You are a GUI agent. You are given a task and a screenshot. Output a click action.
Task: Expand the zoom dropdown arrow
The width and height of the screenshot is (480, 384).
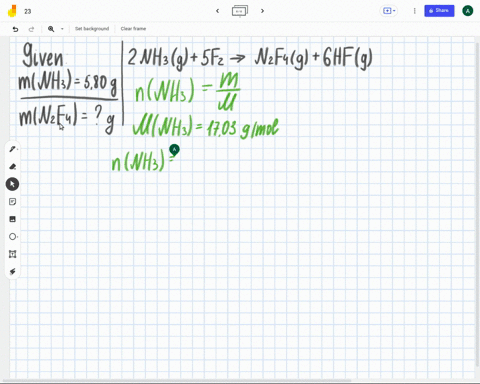[x=62, y=29]
